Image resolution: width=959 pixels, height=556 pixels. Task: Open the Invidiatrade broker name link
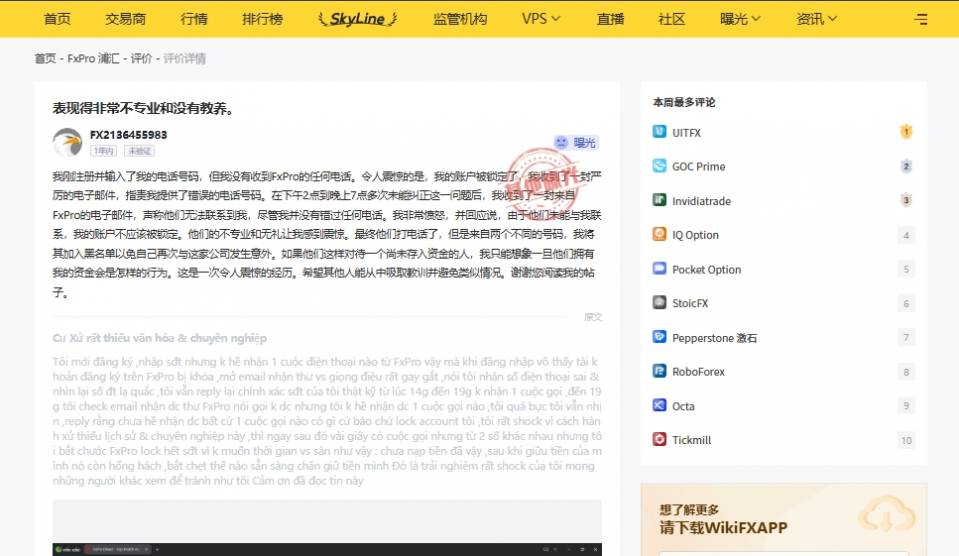702,201
